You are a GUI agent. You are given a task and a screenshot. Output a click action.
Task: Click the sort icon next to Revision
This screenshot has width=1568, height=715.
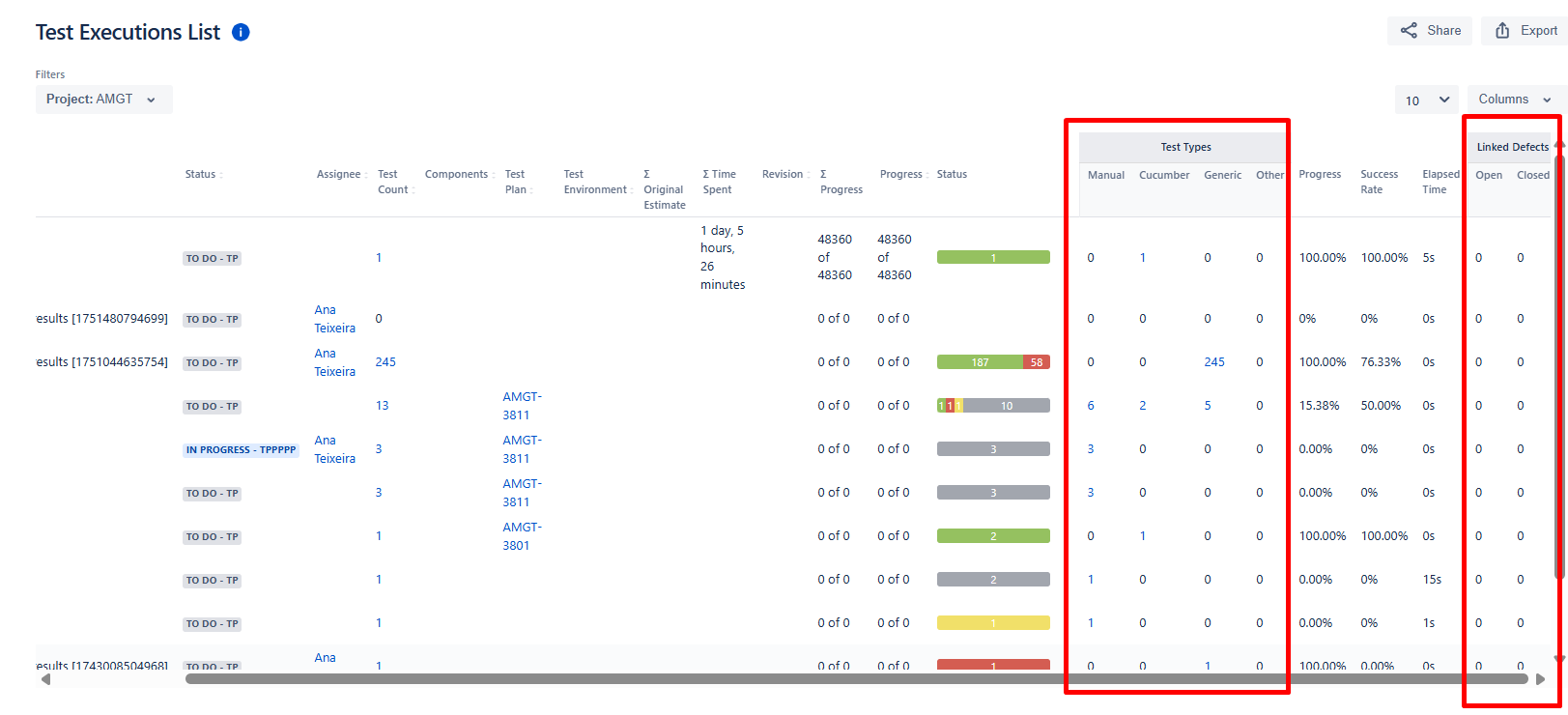809,175
